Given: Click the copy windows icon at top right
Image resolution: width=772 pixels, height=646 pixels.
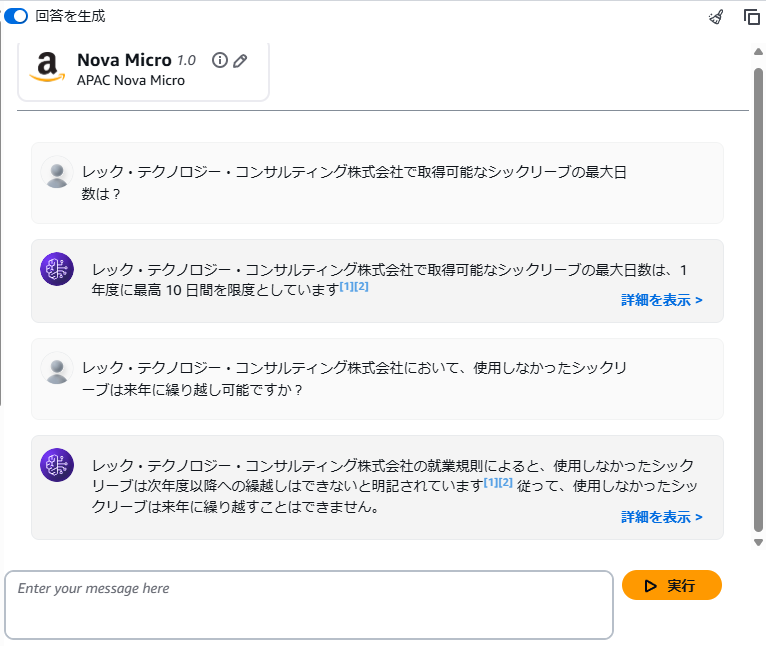Looking at the screenshot, I should click(x=751, y=17).
